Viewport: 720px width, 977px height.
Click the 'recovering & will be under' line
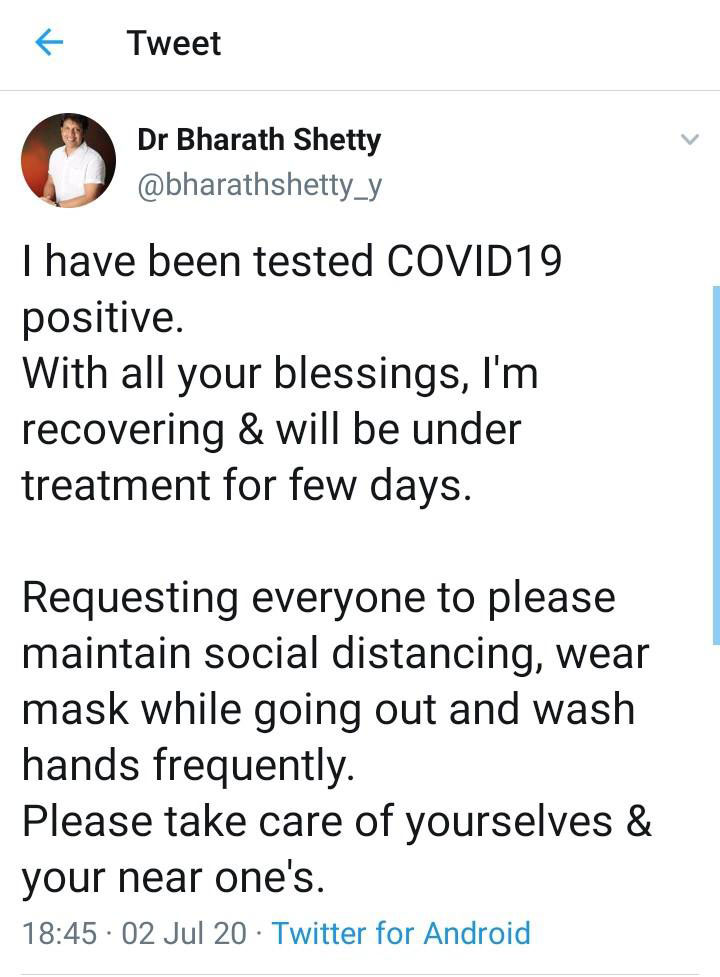click(271, 430)
